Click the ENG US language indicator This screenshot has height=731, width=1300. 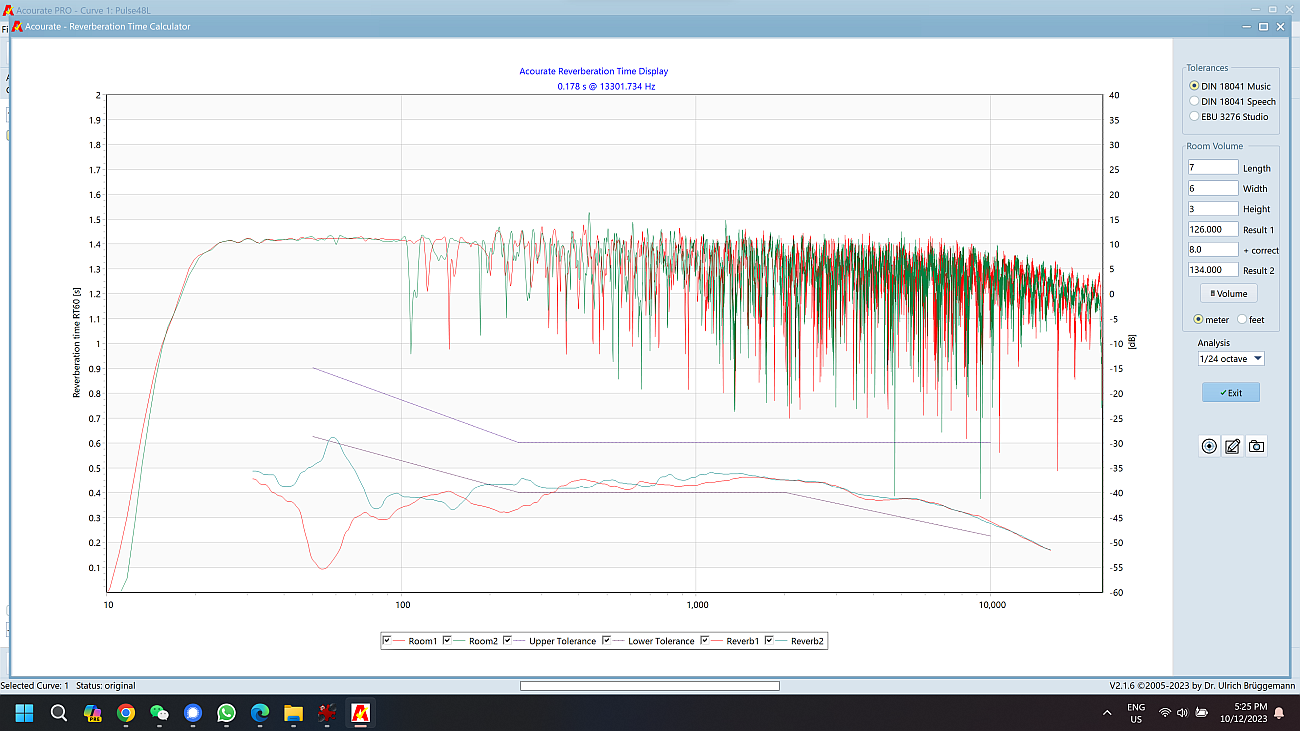click(x=1136, y=713)
